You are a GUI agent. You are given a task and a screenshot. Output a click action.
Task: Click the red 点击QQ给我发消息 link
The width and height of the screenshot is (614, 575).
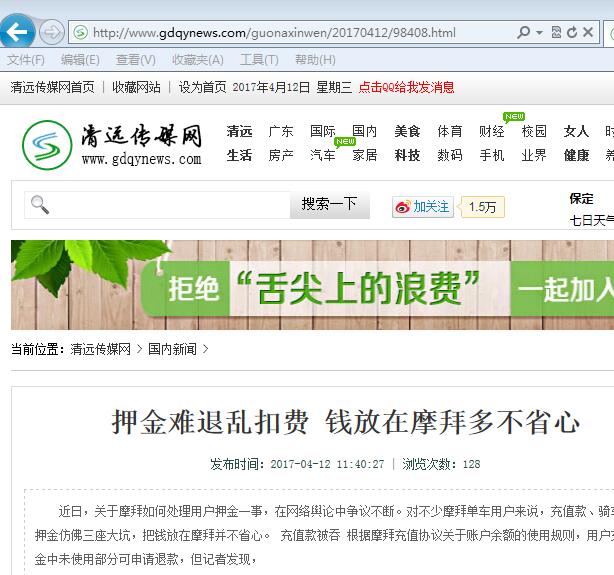[406, 87]
